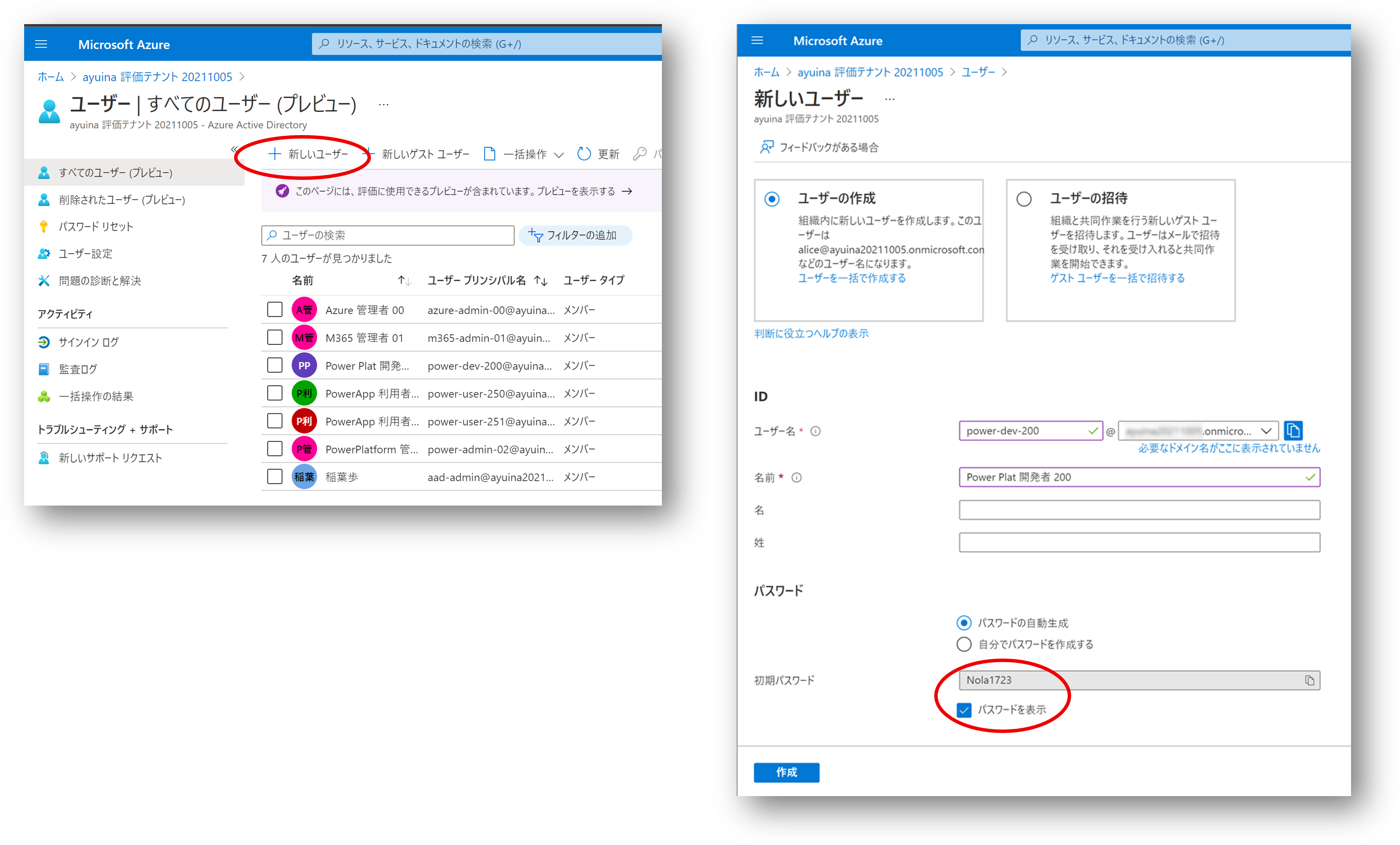The height and width of the screenshot is (845, 1400).
Task: Click the add-filter funnel icon
Action: (x=535, y=235)
